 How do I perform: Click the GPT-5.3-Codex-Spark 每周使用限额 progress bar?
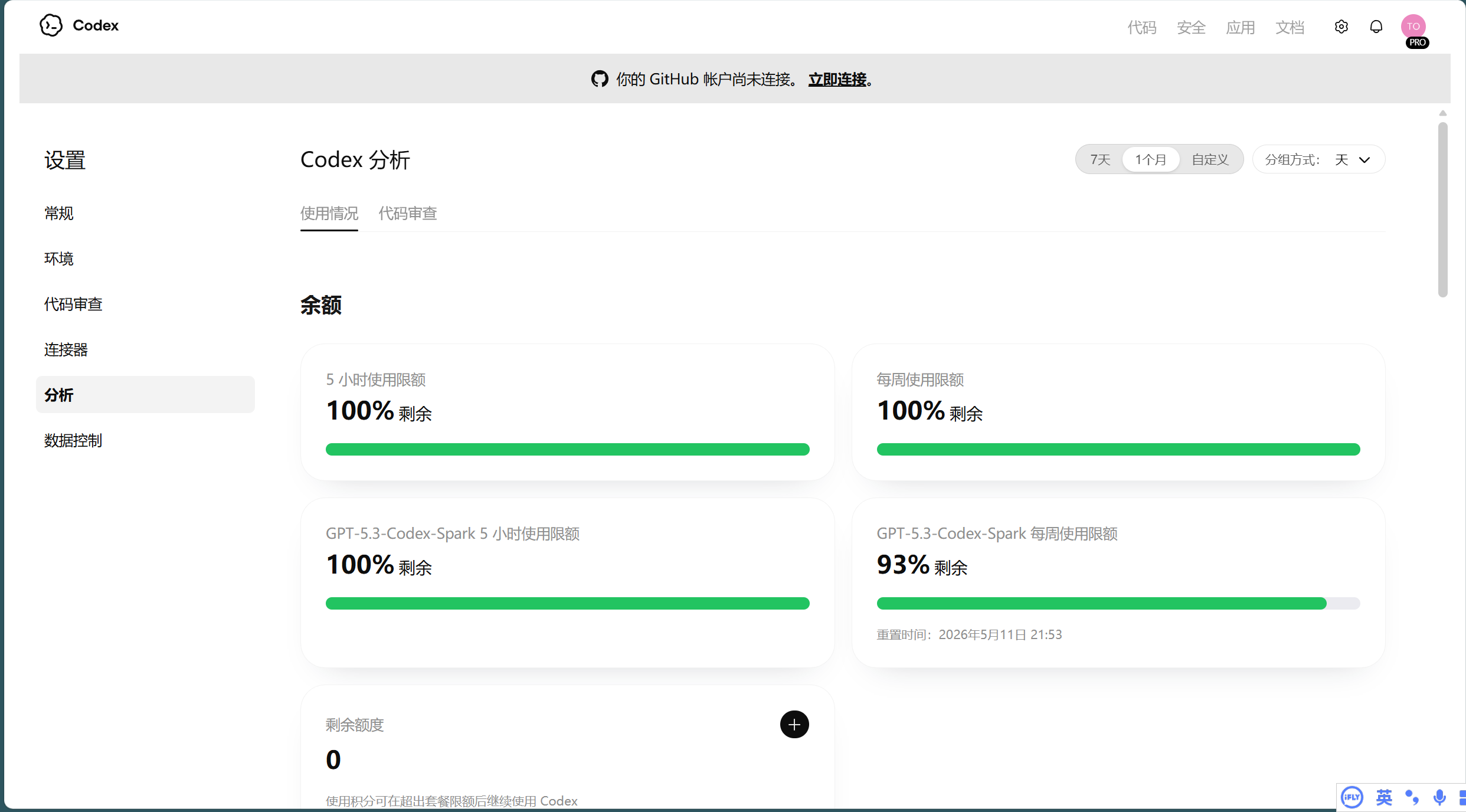point(1118,603)
